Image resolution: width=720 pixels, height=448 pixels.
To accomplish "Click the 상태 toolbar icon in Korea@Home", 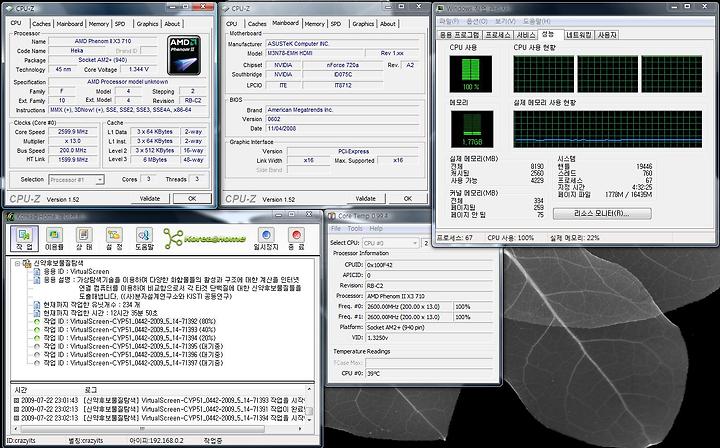I will [x=84, y=238].
